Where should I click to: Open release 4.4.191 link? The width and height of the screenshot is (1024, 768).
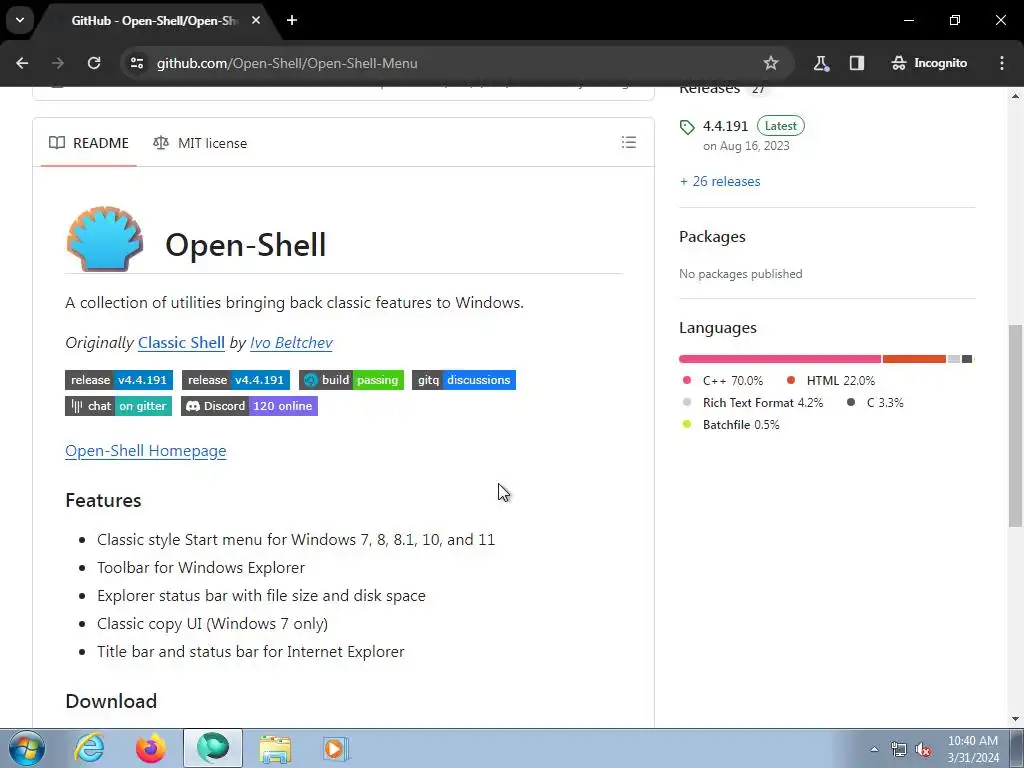[x=725, y=126]
